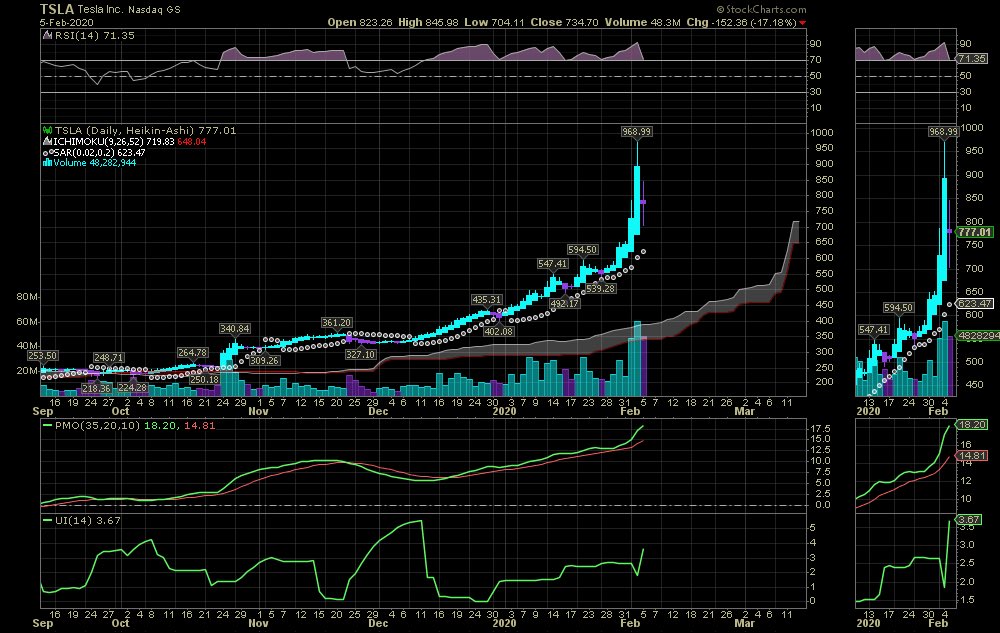The width and height of the screenshot is (1000, 633).
Task: Click the 402.08 low price label
Action: point(498,331)
